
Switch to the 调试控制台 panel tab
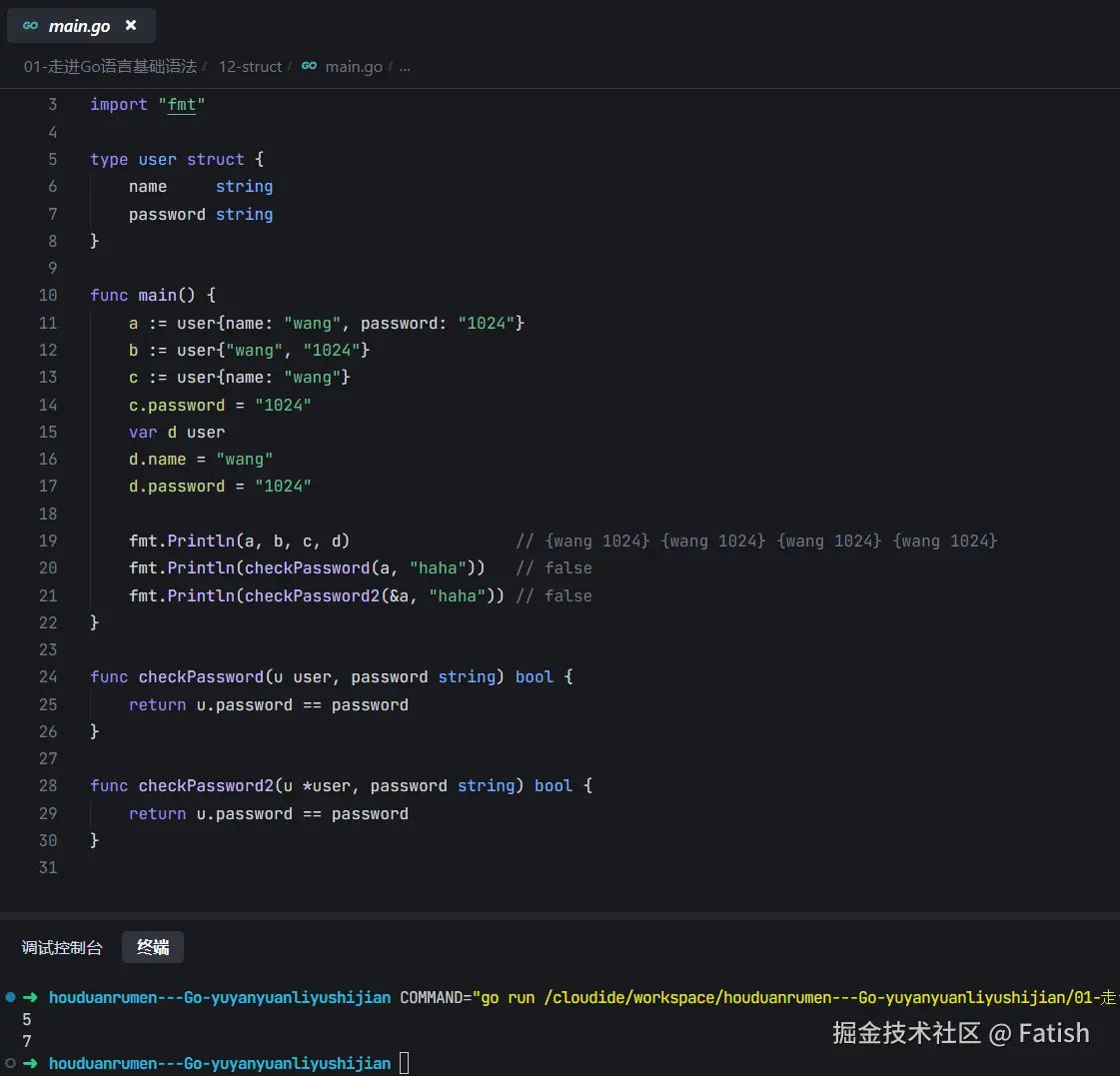[x=62, y=947]
